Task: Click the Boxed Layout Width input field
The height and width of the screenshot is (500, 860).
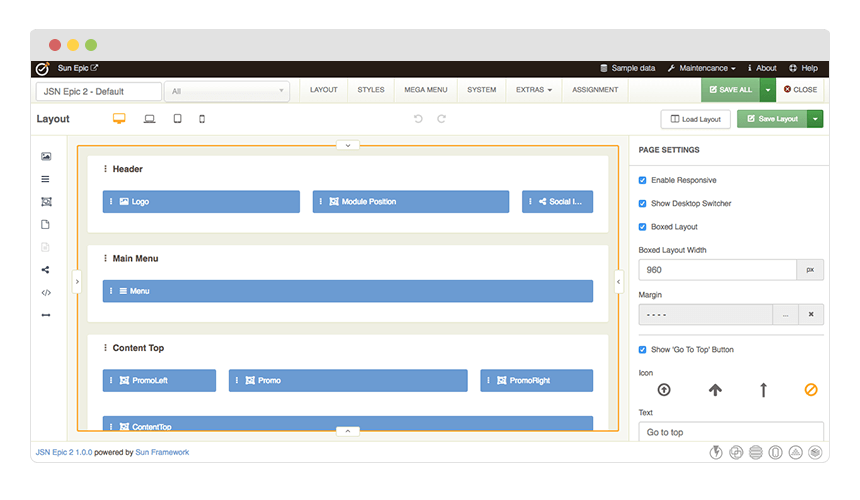Action: click(x=717, y=270)
